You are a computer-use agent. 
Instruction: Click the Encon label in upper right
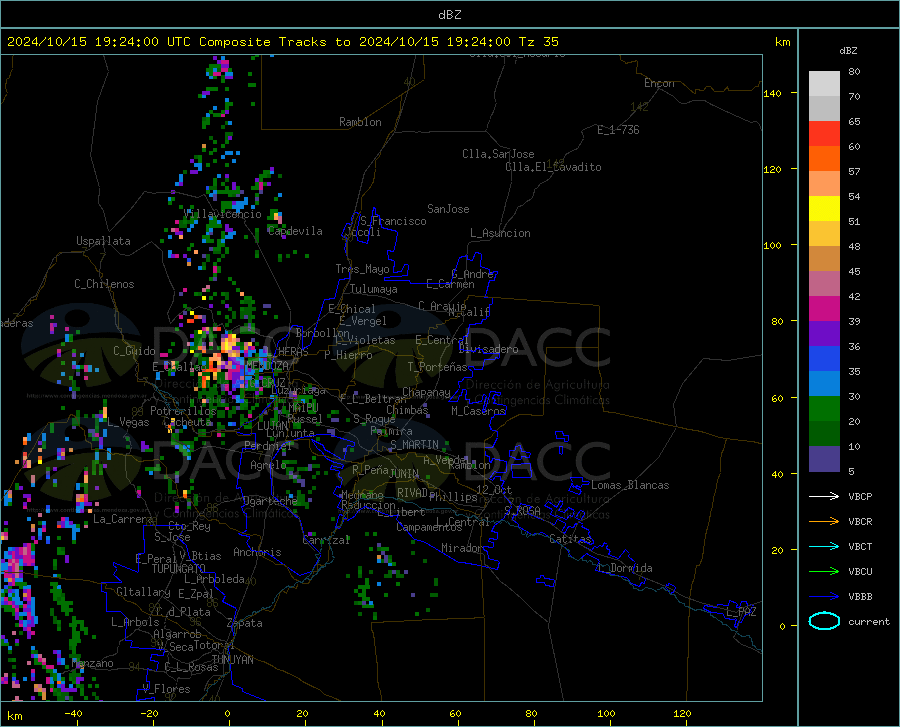coord(659,83)
